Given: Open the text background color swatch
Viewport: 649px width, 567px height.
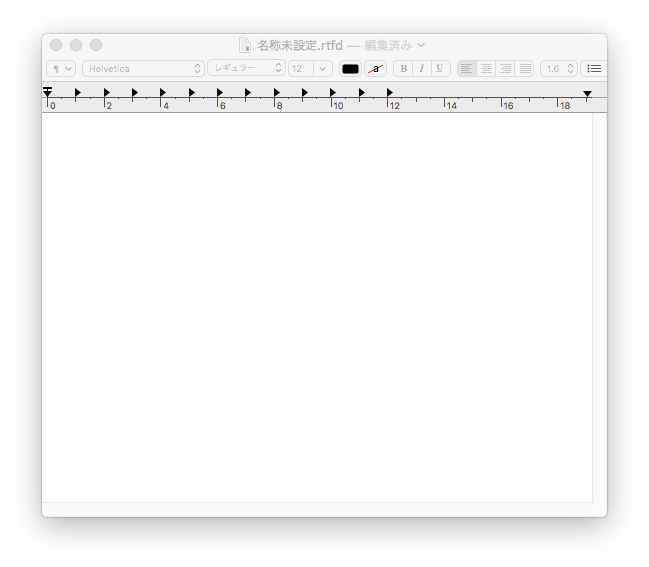Looking at the screenshot, I should tap(375, 69).
